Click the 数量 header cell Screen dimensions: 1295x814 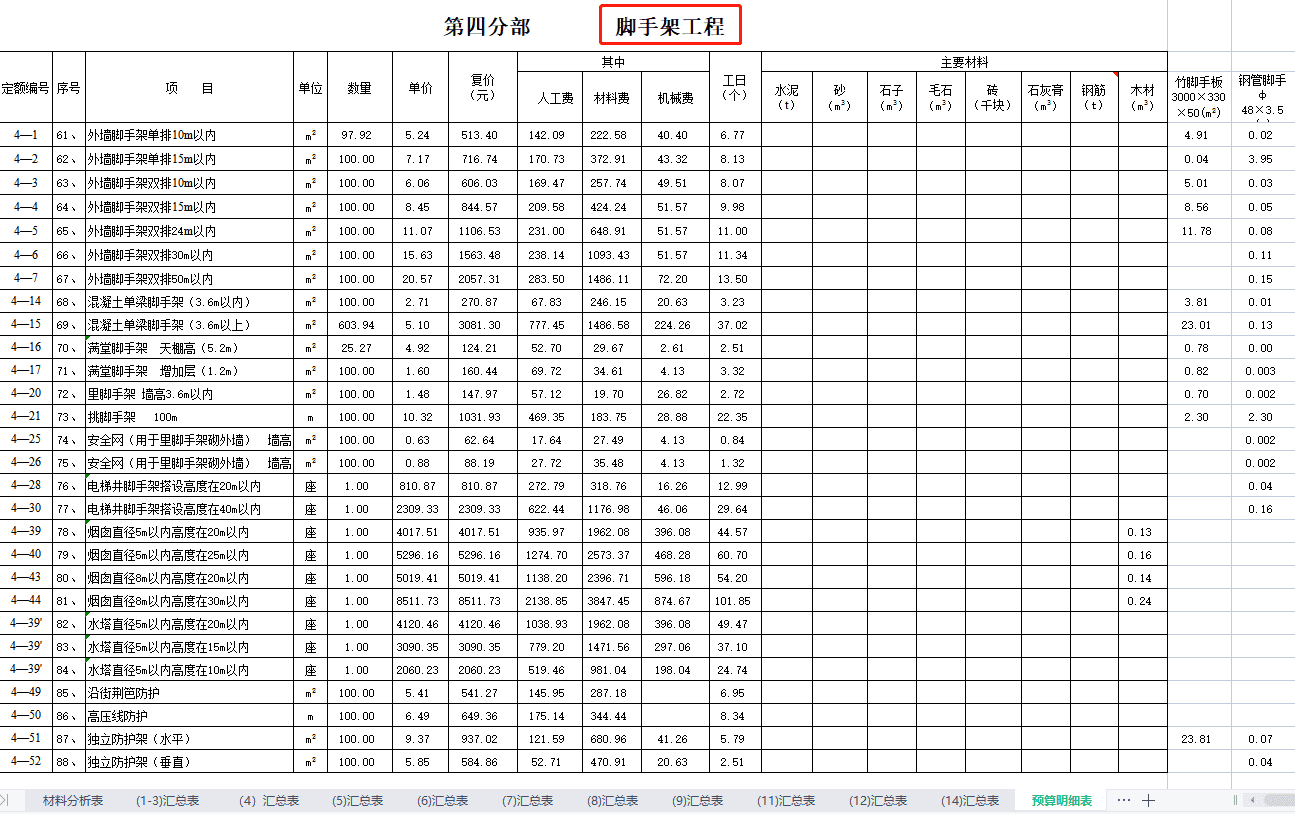(x=360, y=88)
